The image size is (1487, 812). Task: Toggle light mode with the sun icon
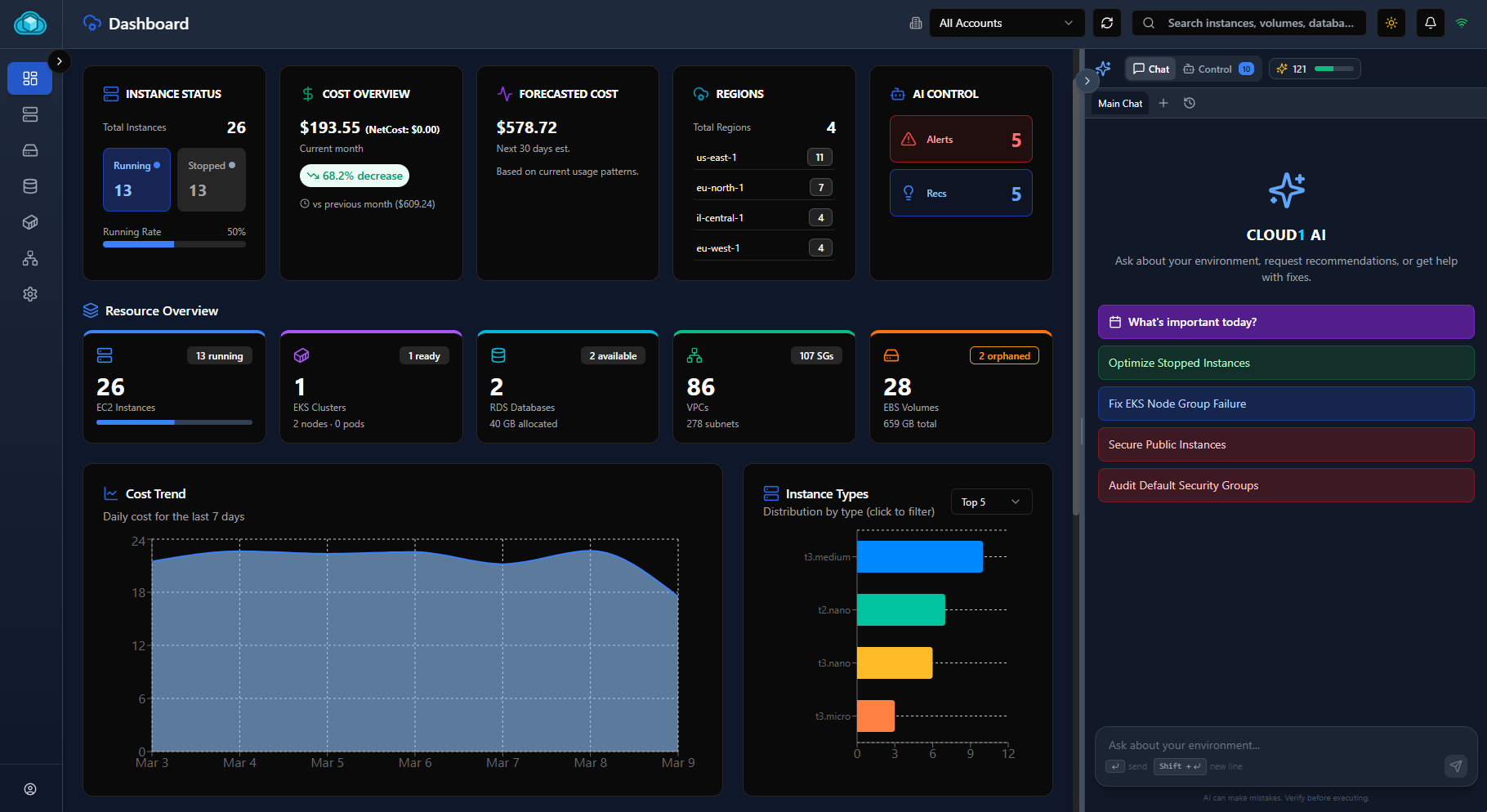click(1391, 23)
